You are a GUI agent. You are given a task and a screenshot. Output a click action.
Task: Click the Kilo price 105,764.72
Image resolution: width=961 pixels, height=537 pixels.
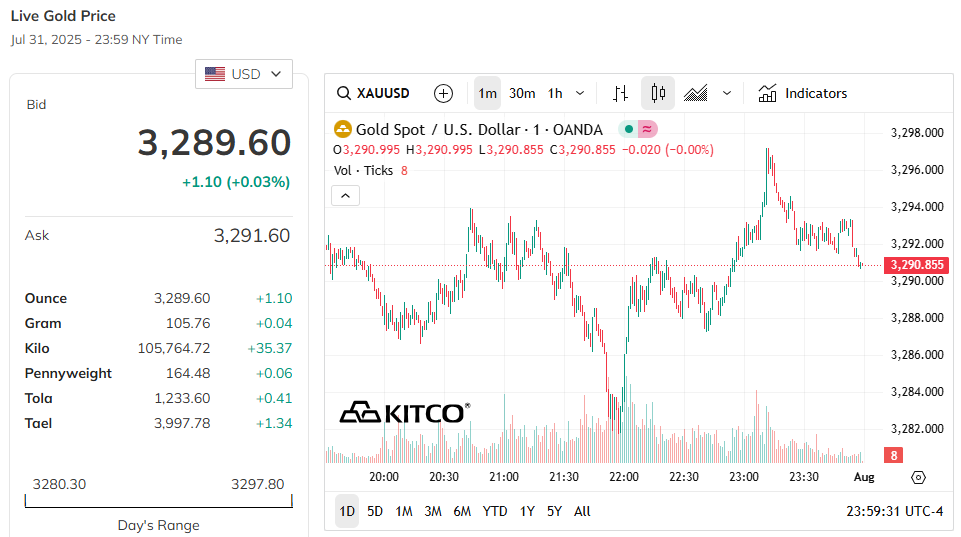click(x=174, y=348)
